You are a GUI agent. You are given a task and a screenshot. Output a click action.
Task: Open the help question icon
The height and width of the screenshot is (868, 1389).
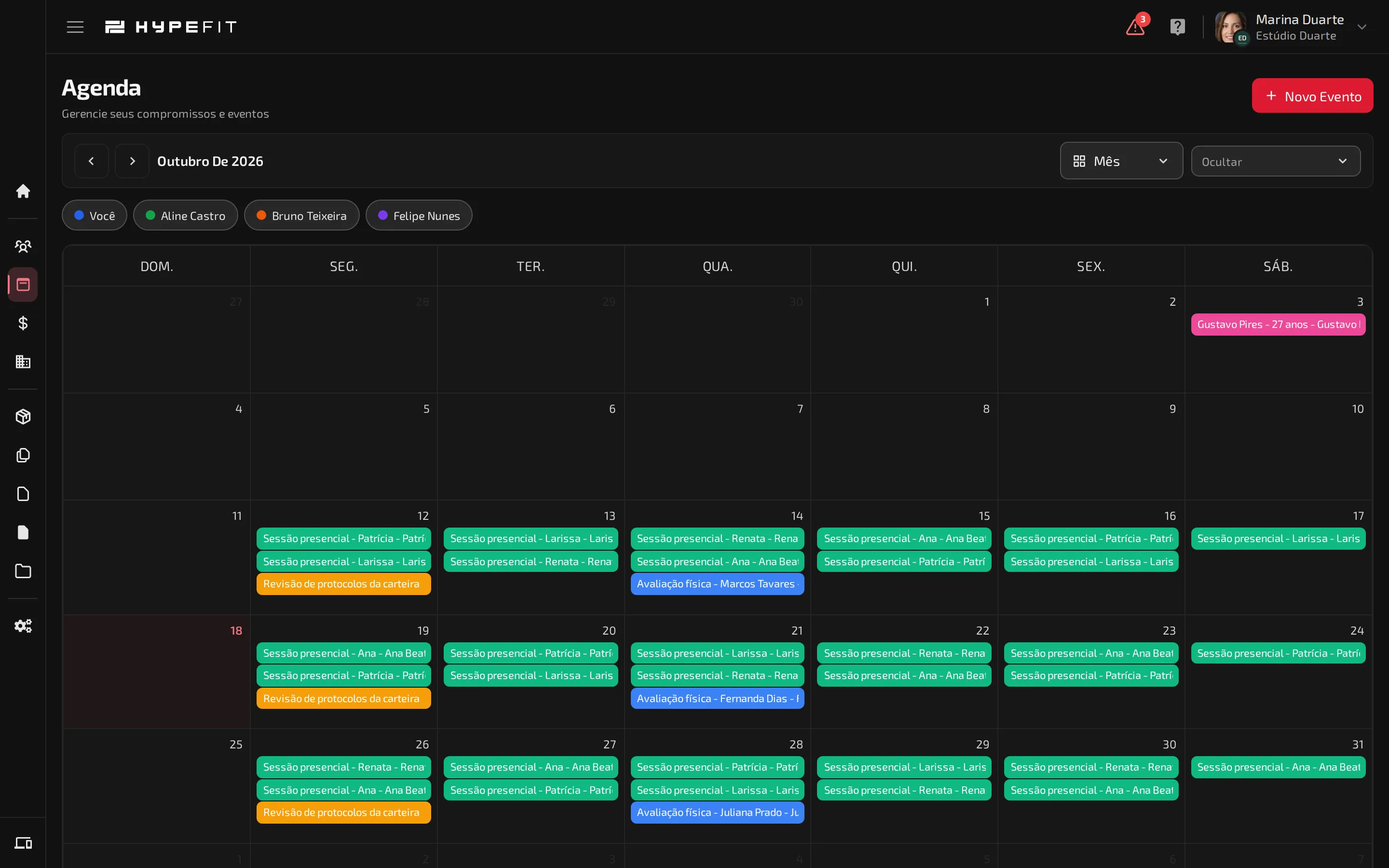1177,27
